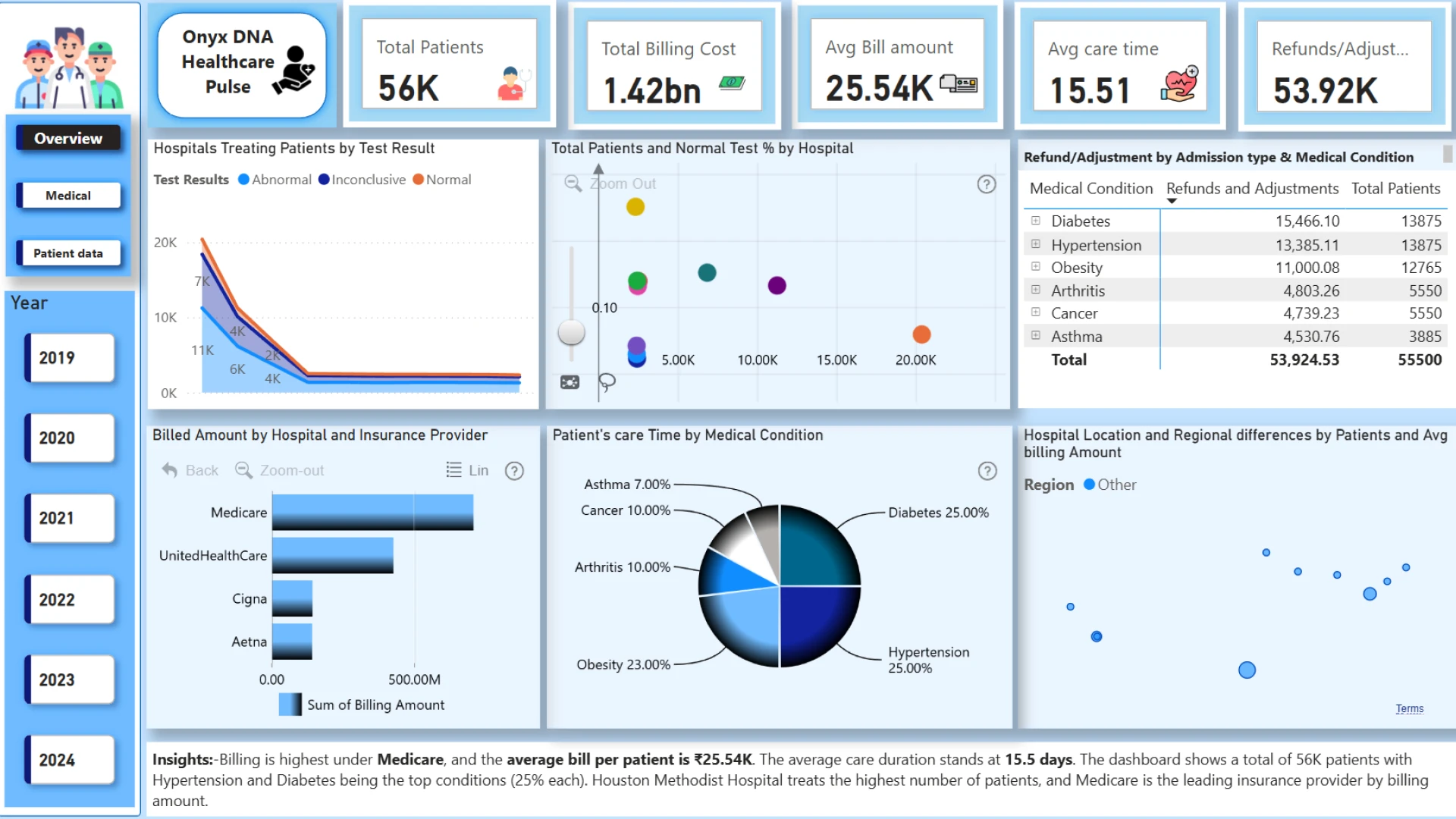This screenshot has width=1456, height=819.
Task: Click the vertical zoom slider handle
Action: pos(571,331)
